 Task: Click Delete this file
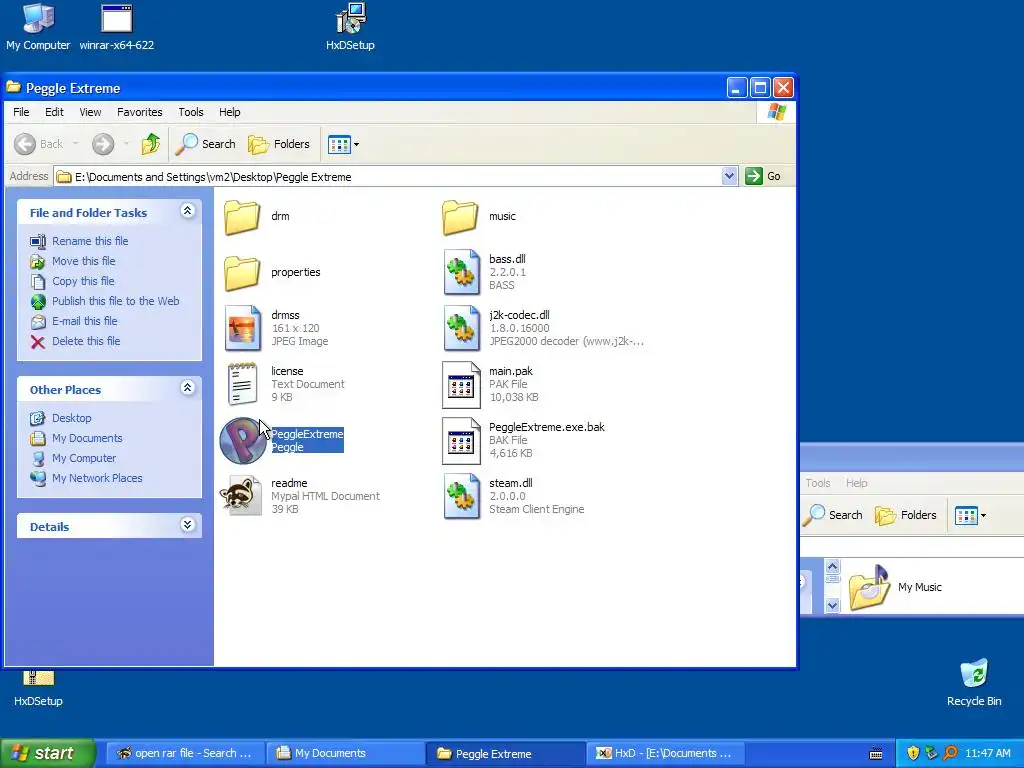(86, 342)
